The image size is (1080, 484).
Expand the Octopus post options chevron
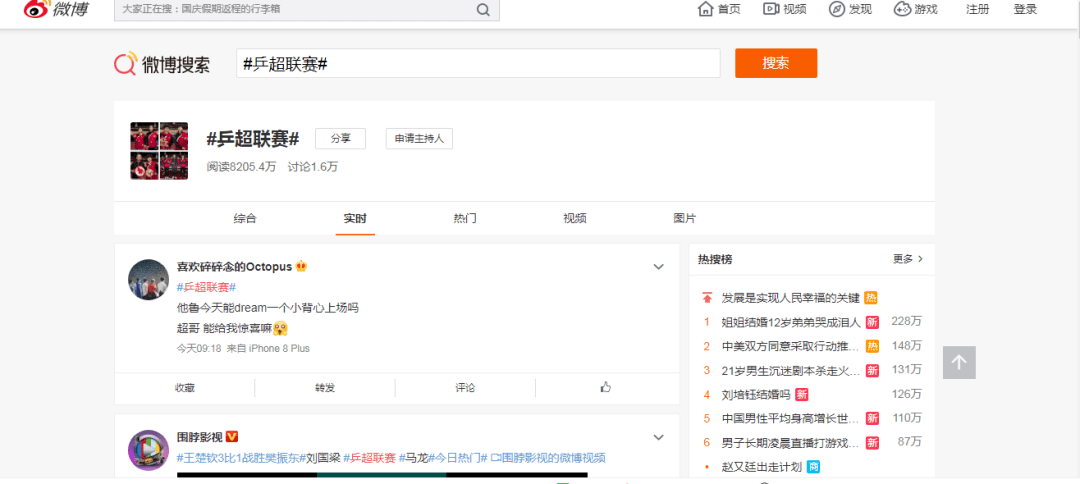(659, 267)
